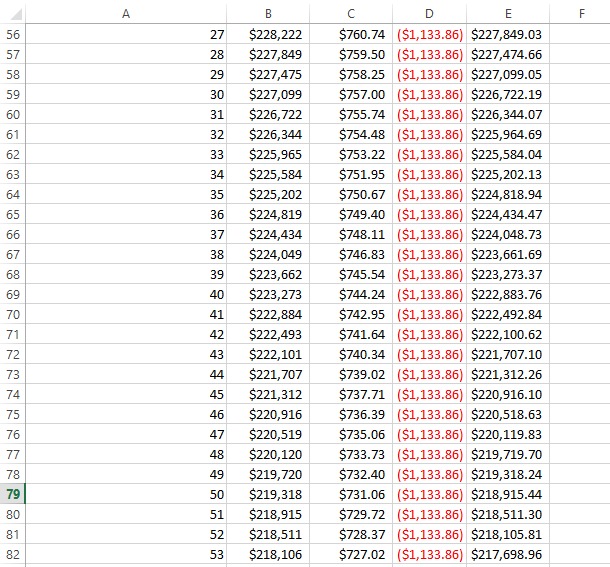Screen dimensions: 610x567
Task: Click cell with $222,492.84
Action: pos(508,314)
